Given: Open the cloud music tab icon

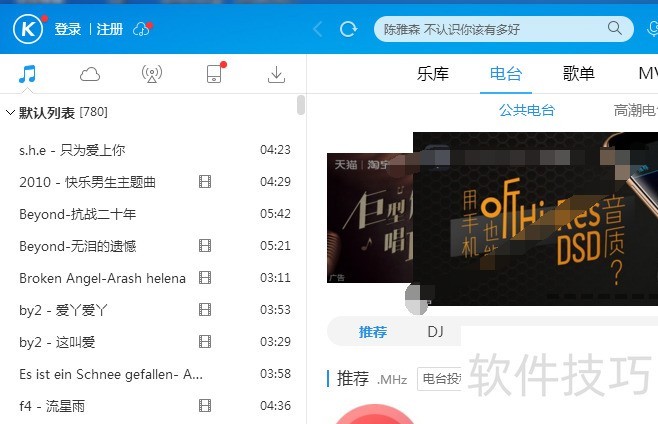Looking at the screenshot, I should point(90,75).
